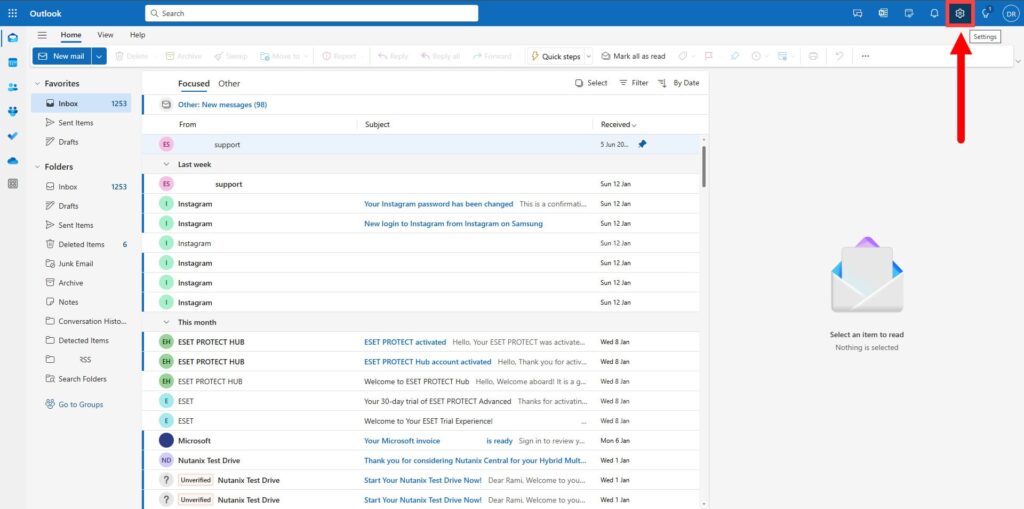Viewport: 1024px width, 509px height.
Task: Open People contacts in left app rail
Action: click(12, 87)
